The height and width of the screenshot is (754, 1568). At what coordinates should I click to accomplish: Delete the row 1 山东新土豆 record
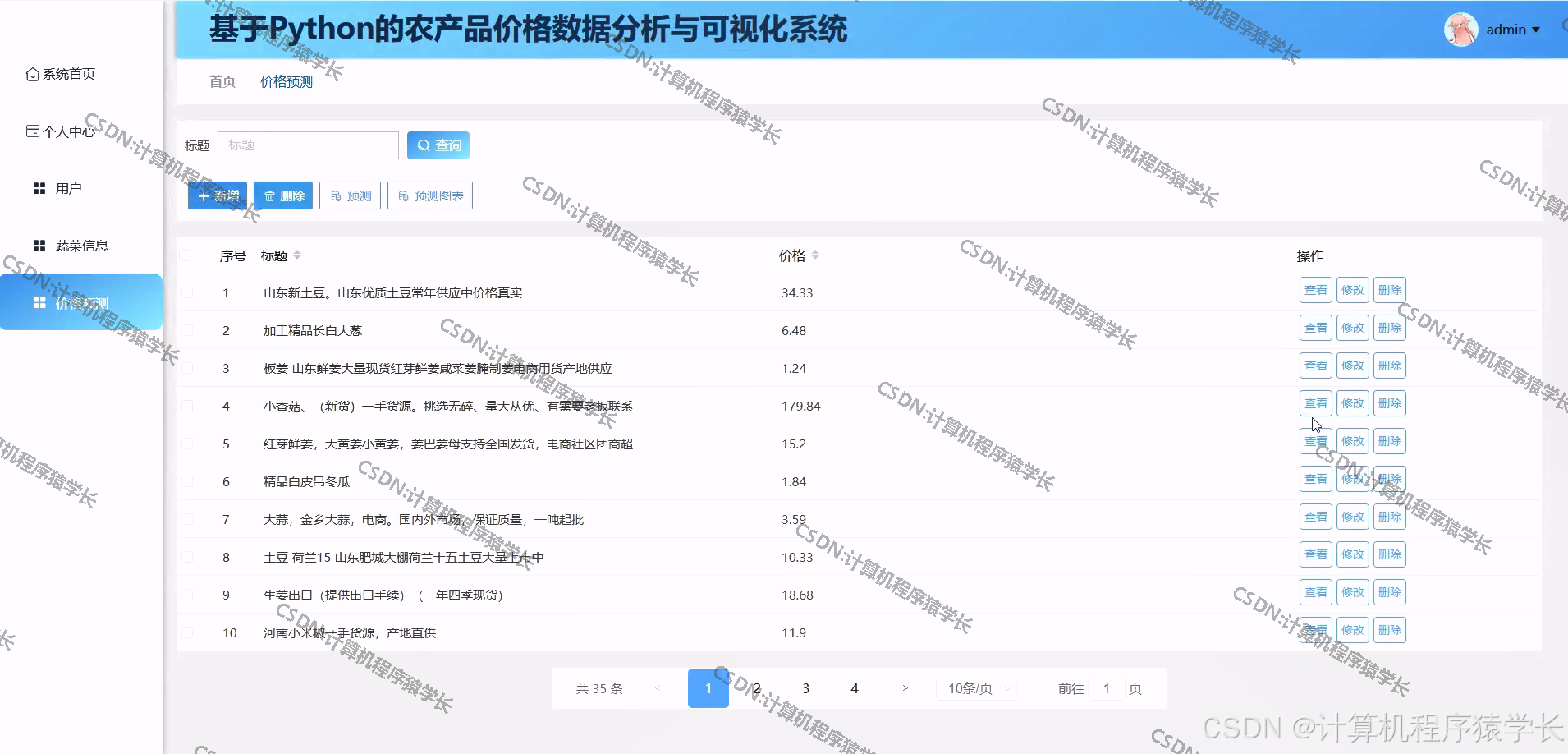click(x=1390, y=290)
